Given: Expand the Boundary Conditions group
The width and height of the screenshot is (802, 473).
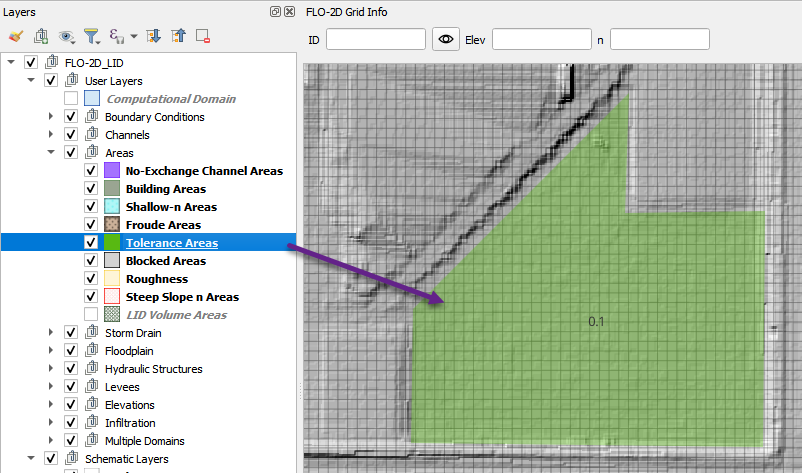Looking at the screenshot, I should (x=51, y=117).
